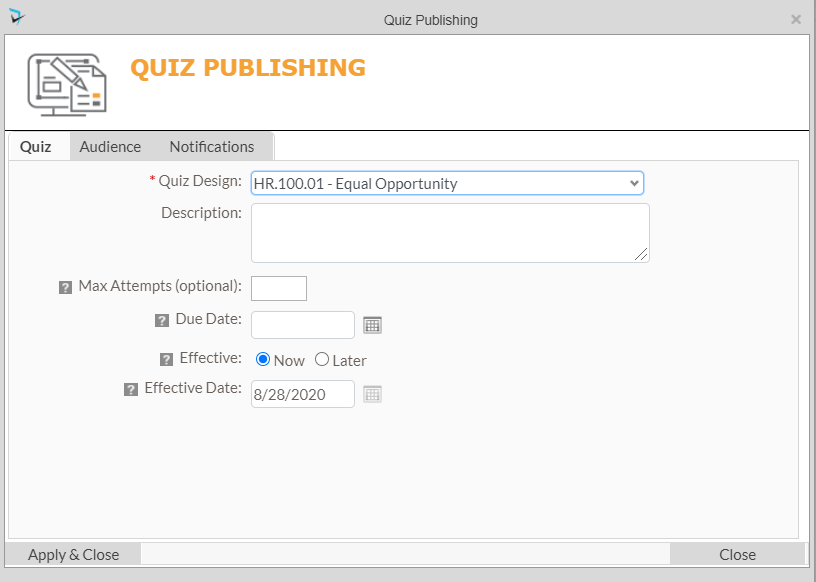
Task: Open the Quiz Design dropdown
Action: pyautogui.click(x=447, y=183)
